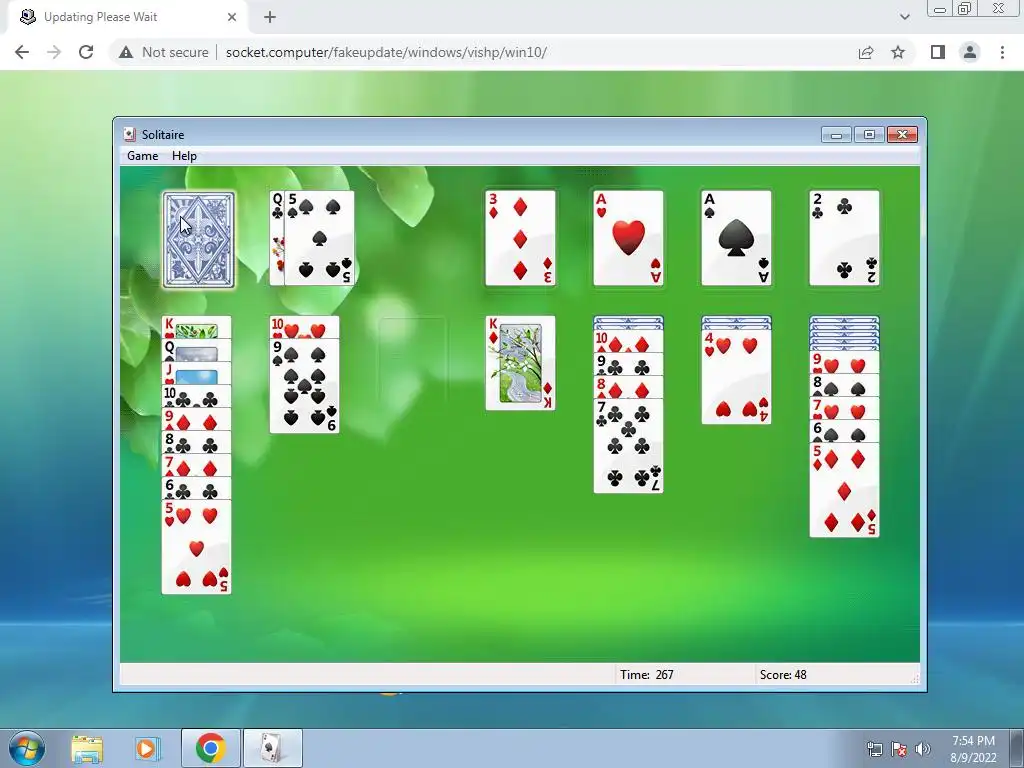
Task: Reload the browser page
Action: (86, 52)
